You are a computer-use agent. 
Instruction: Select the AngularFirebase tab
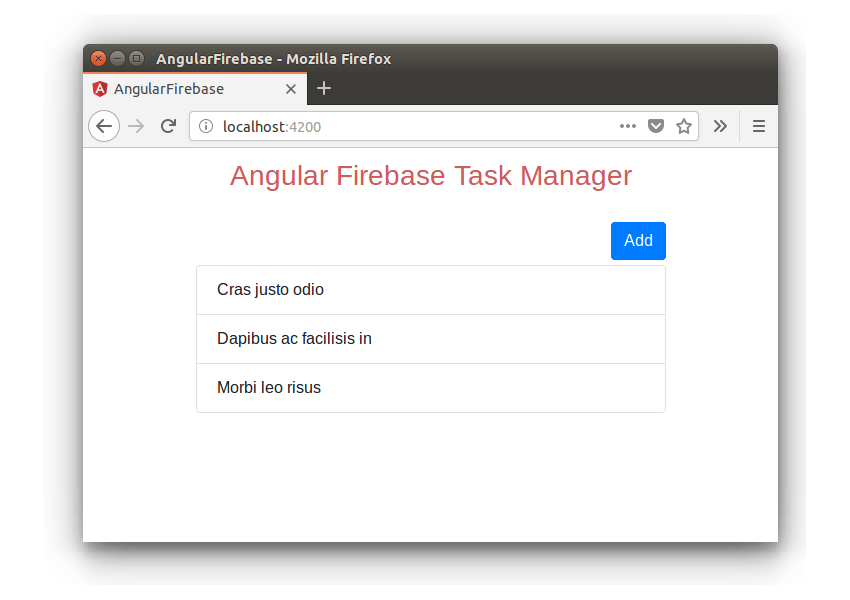point(195,89)
